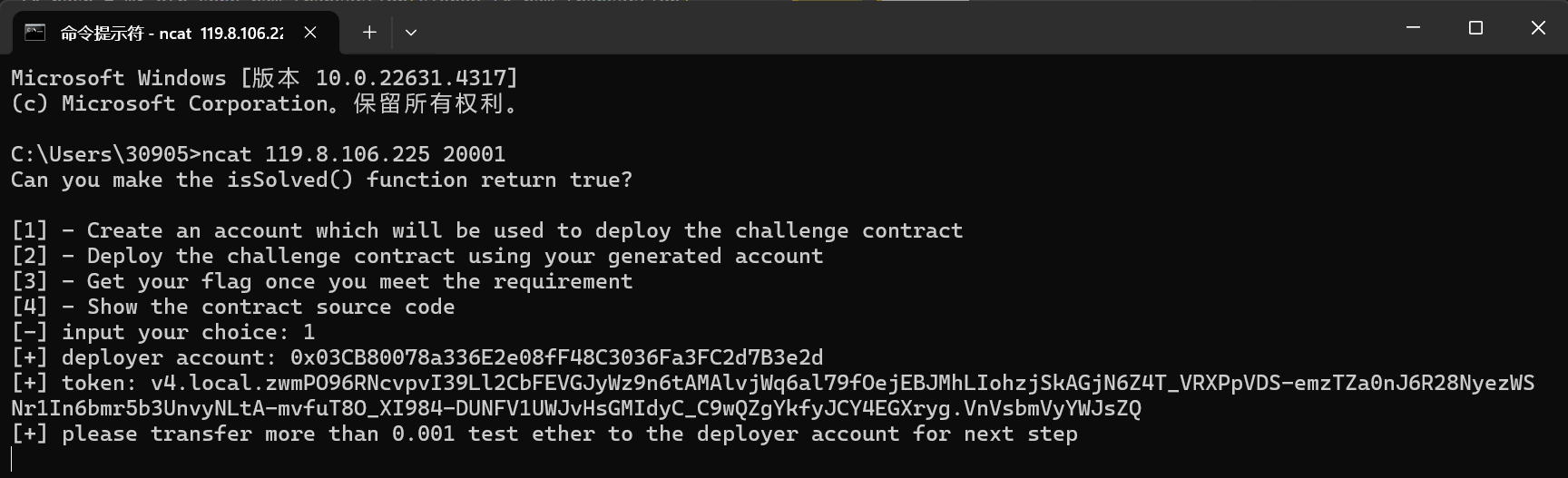This screenshot has height=478, width=1568.
Task: Close the terminal window
Action: pos(1538,28)
